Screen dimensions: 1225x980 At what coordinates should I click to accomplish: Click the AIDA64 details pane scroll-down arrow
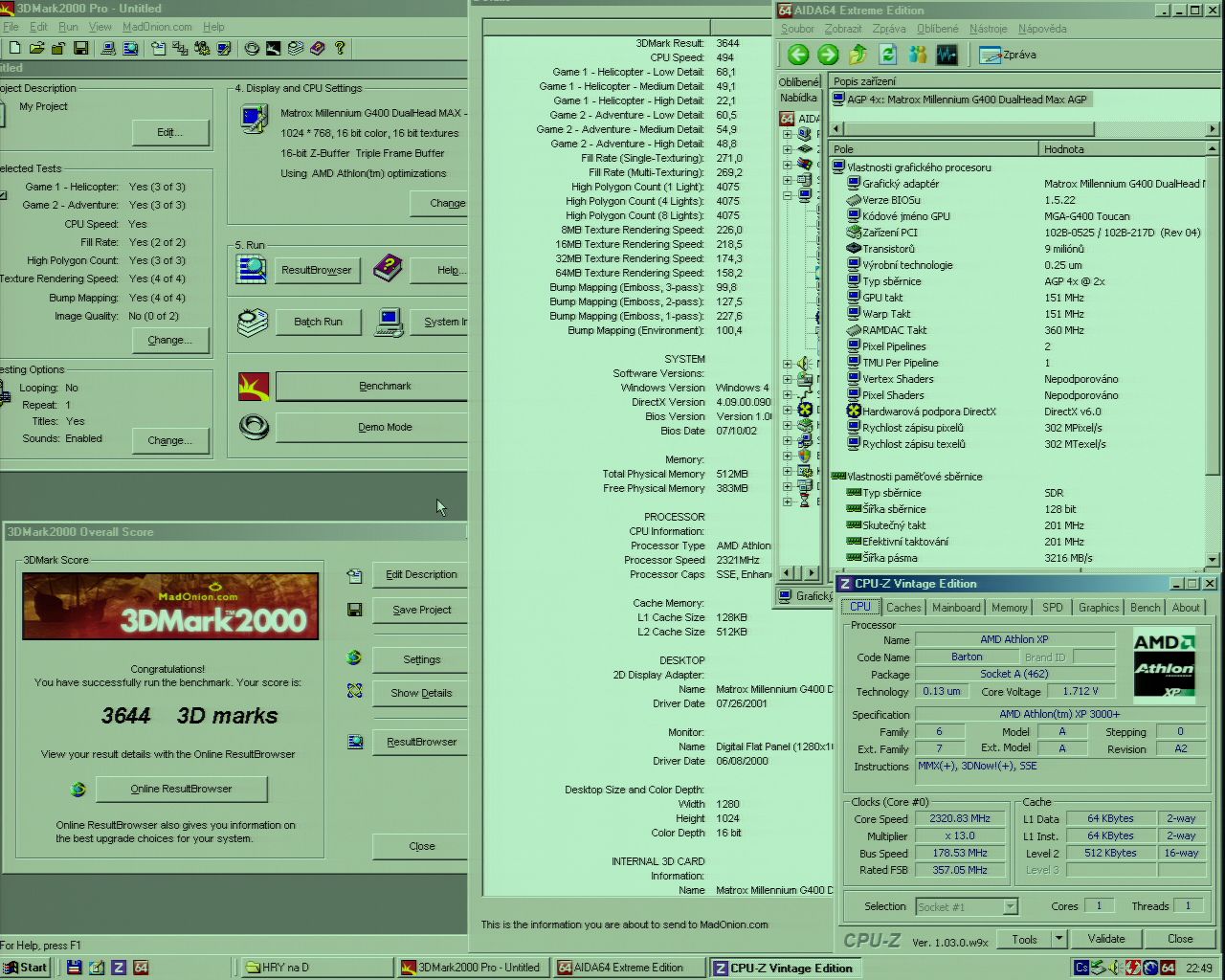click(x=1213, y=560)
